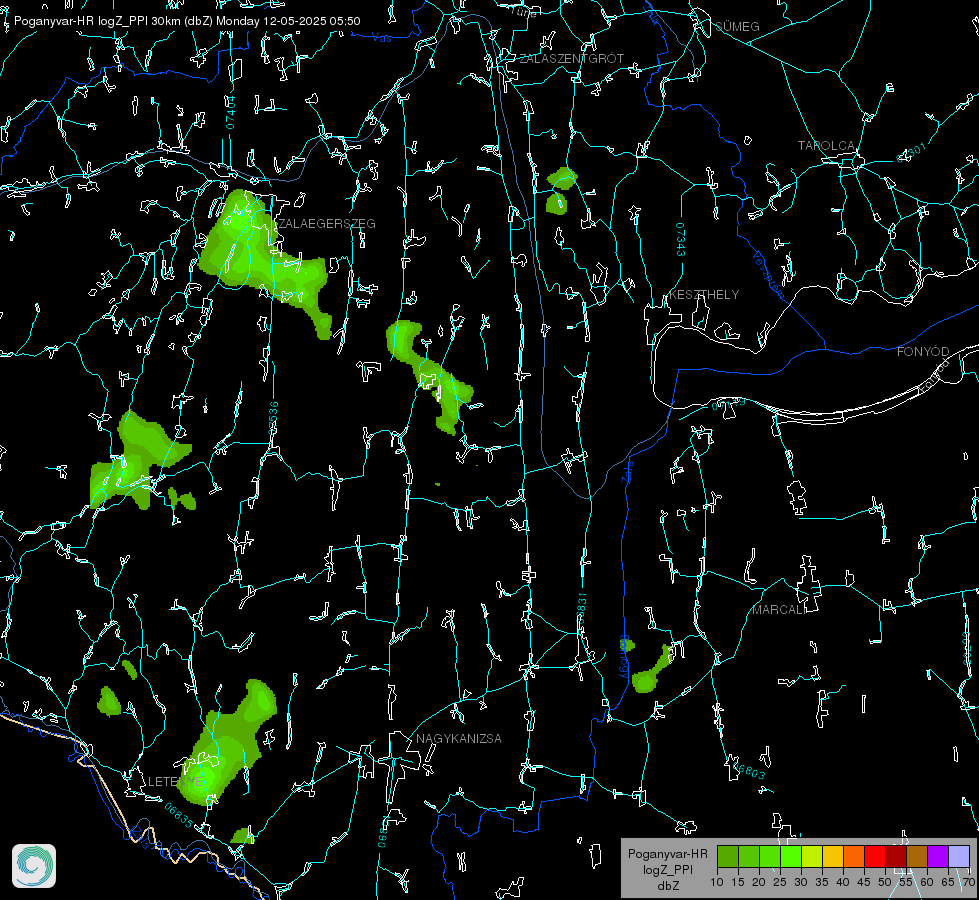Viewport: 979px width, 900px height.
Task: Click the radar title text with date 12-05-2025
Action: [187, 21]
